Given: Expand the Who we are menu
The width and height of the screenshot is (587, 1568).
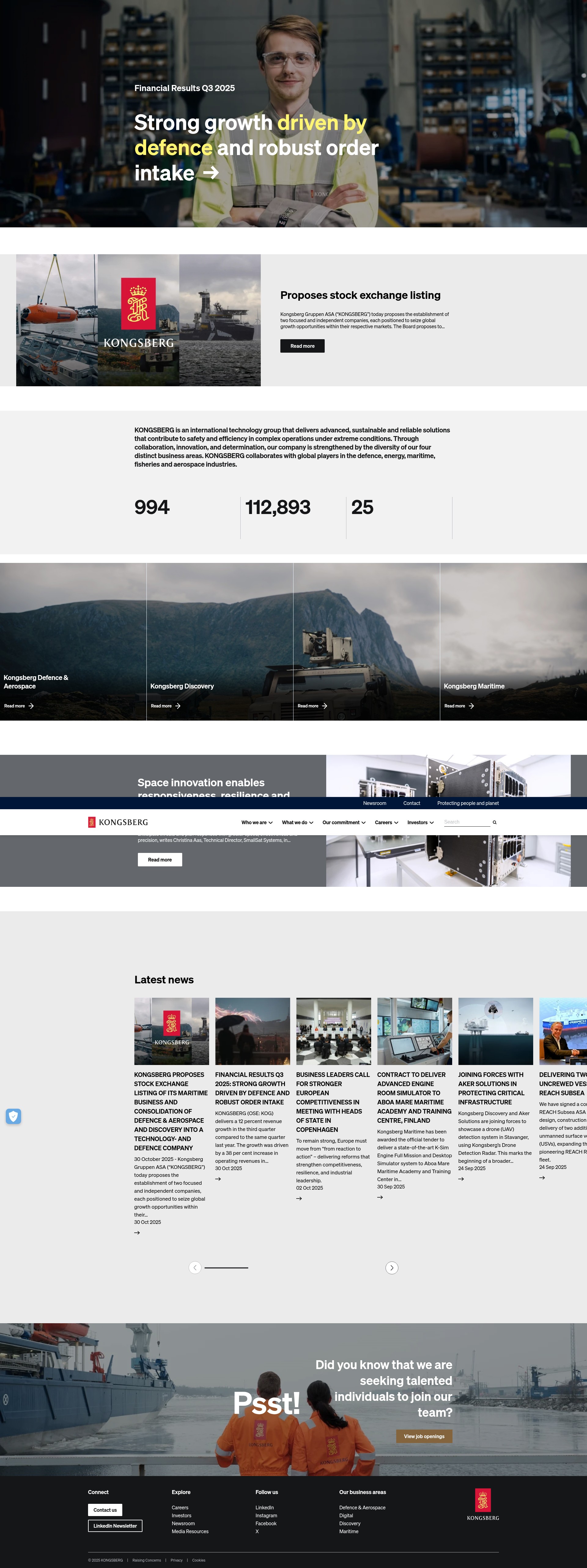Looking at the screenshot, I should (x=257, y=822).
